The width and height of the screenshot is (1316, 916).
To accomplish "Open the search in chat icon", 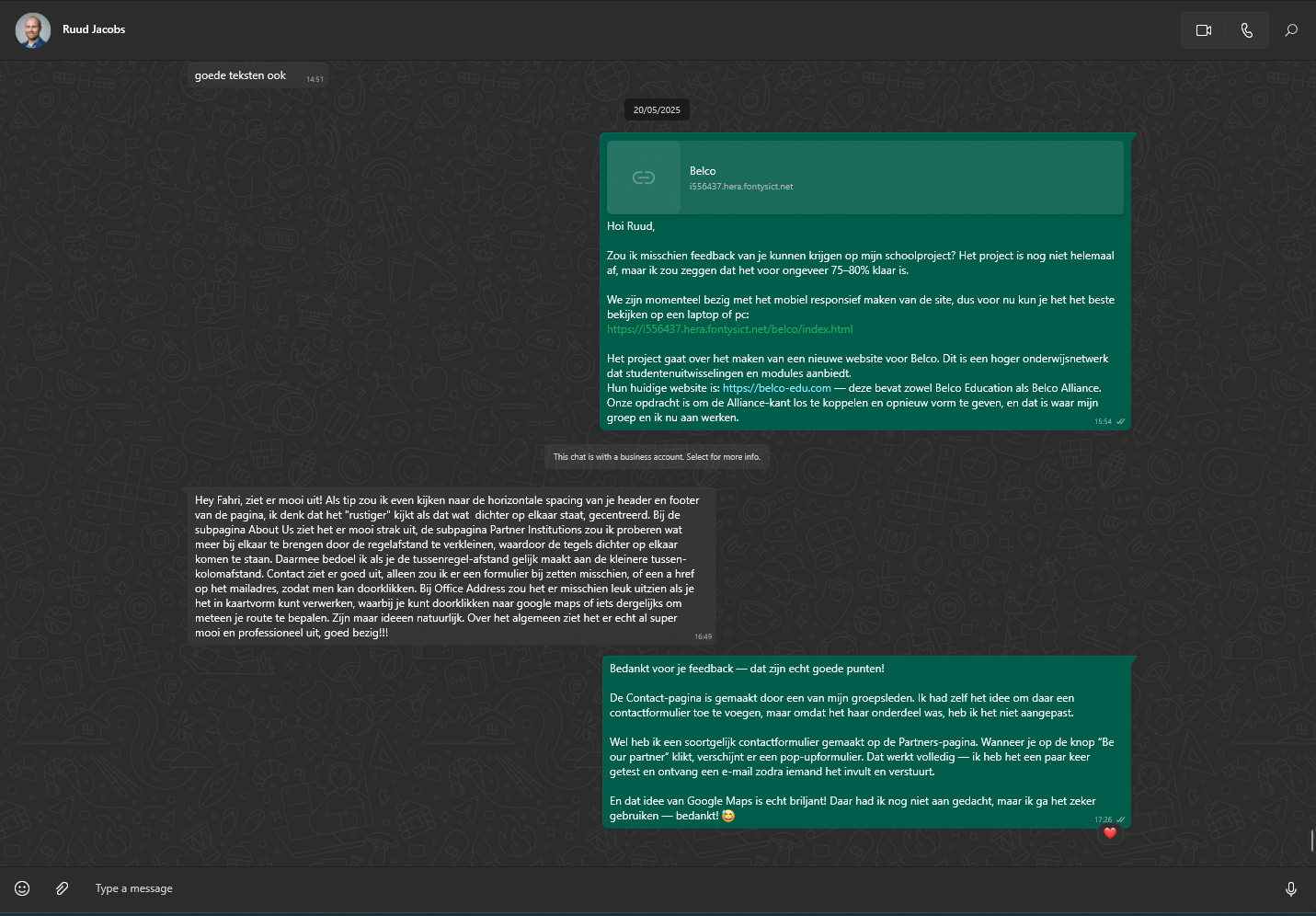I will pyautogui.click(x=1291, y=30).
